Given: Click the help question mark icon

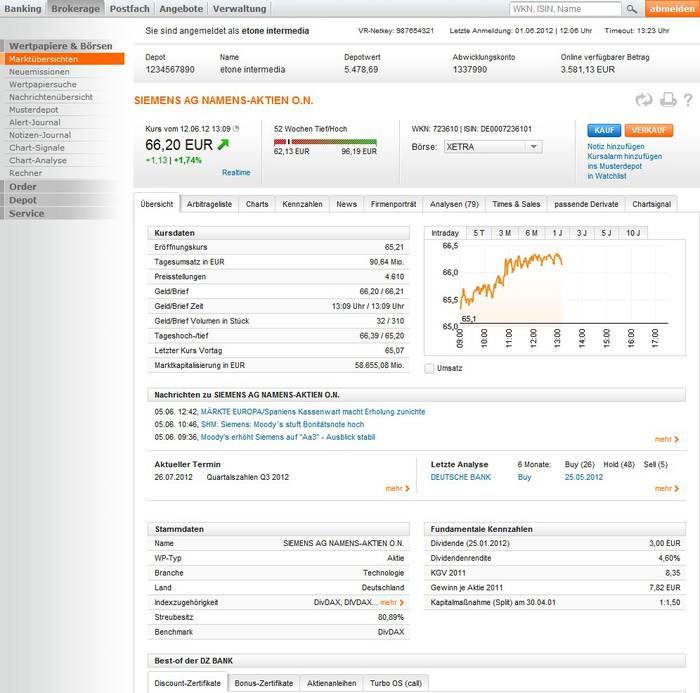Looking at the screenshot, I should tap(688, 100).
